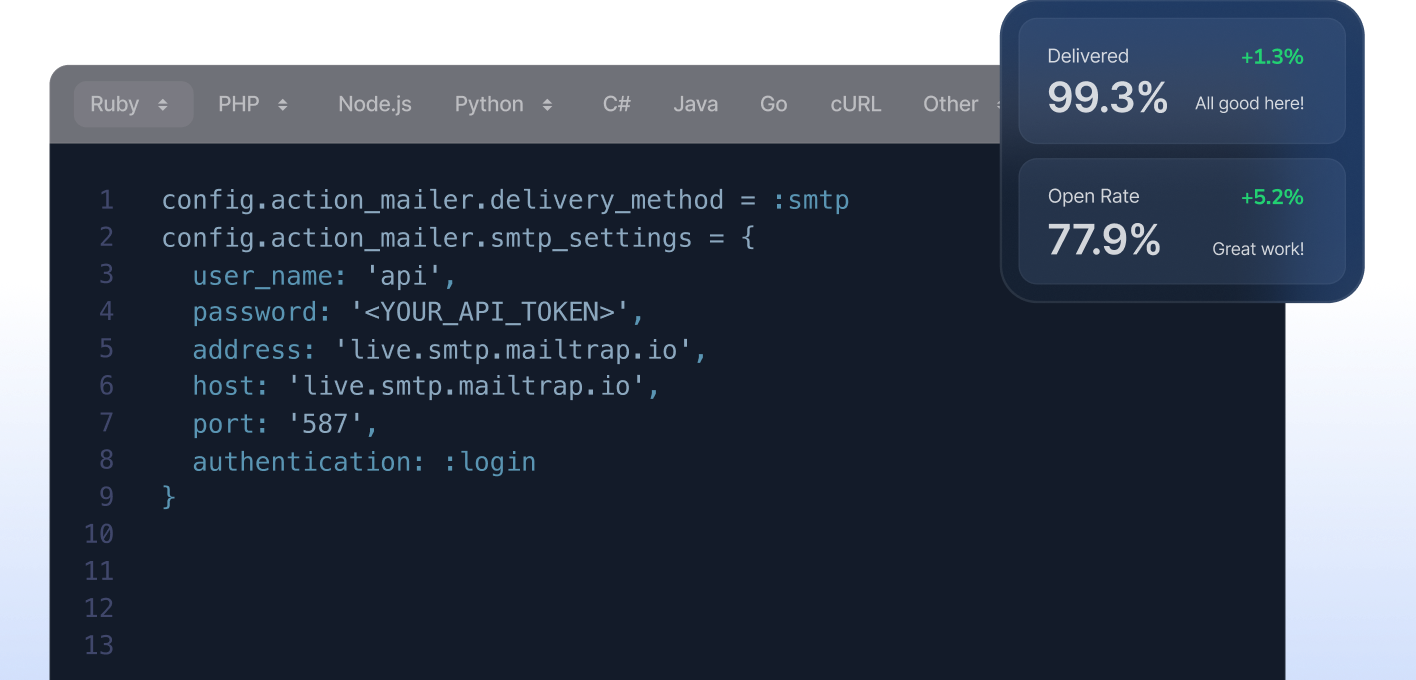Switch to the Node.js tab
This screenshot has width=1416, height=680.
[374, 104]
